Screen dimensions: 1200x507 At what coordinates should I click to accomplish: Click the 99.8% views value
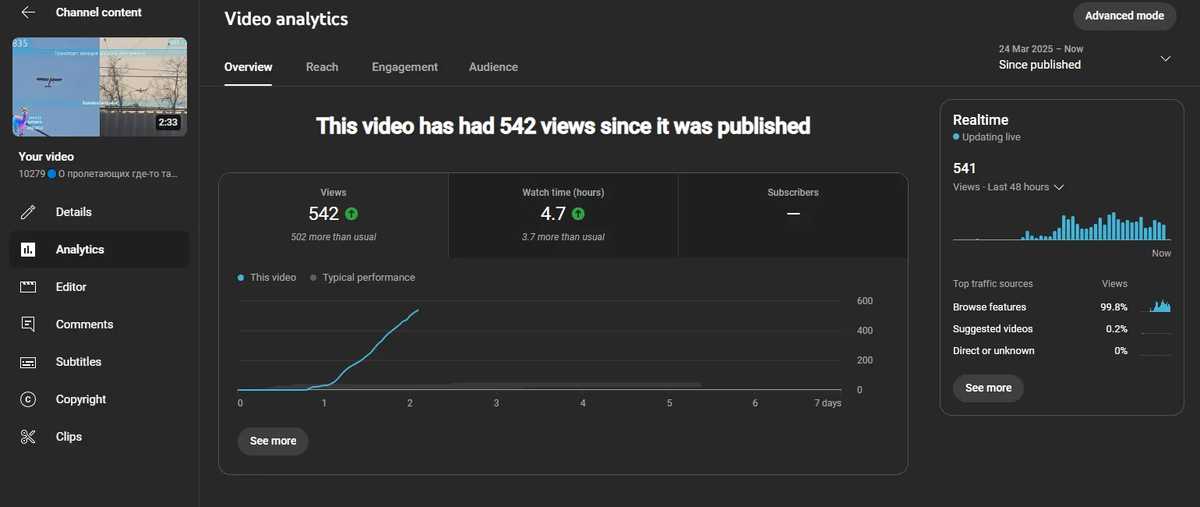click(1114, 307)
